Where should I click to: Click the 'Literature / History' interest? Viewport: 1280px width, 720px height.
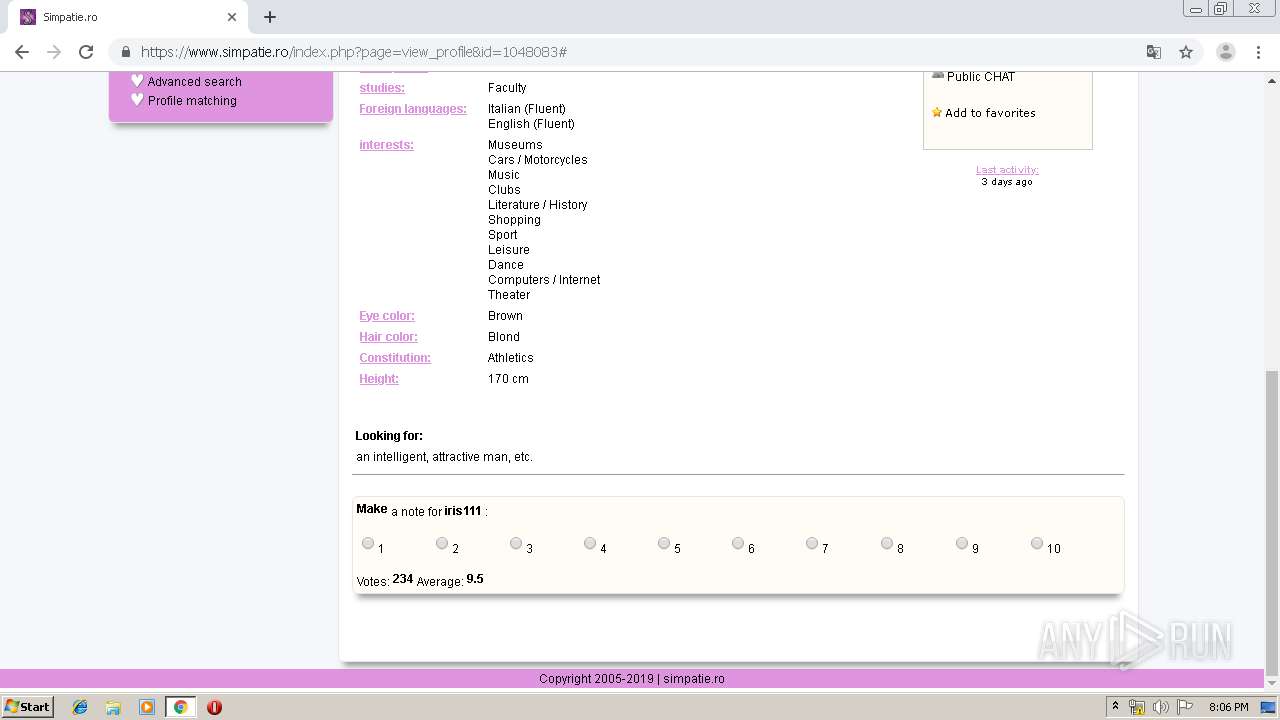[x=538, y=205]
